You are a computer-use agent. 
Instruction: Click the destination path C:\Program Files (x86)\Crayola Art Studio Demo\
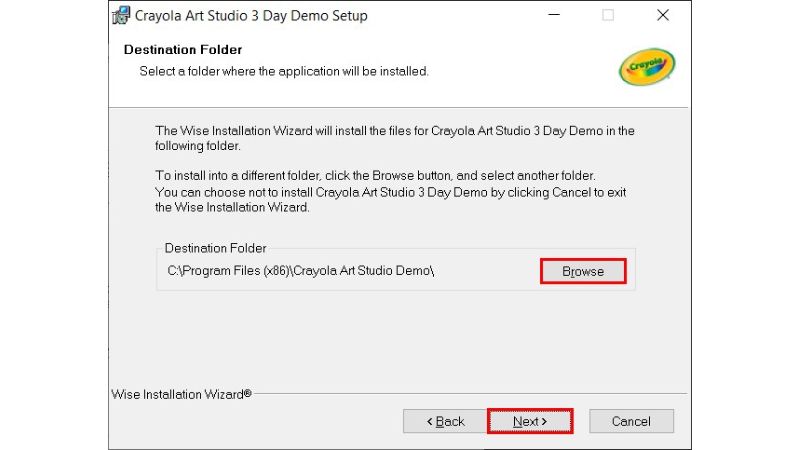[x=300, y=271]
